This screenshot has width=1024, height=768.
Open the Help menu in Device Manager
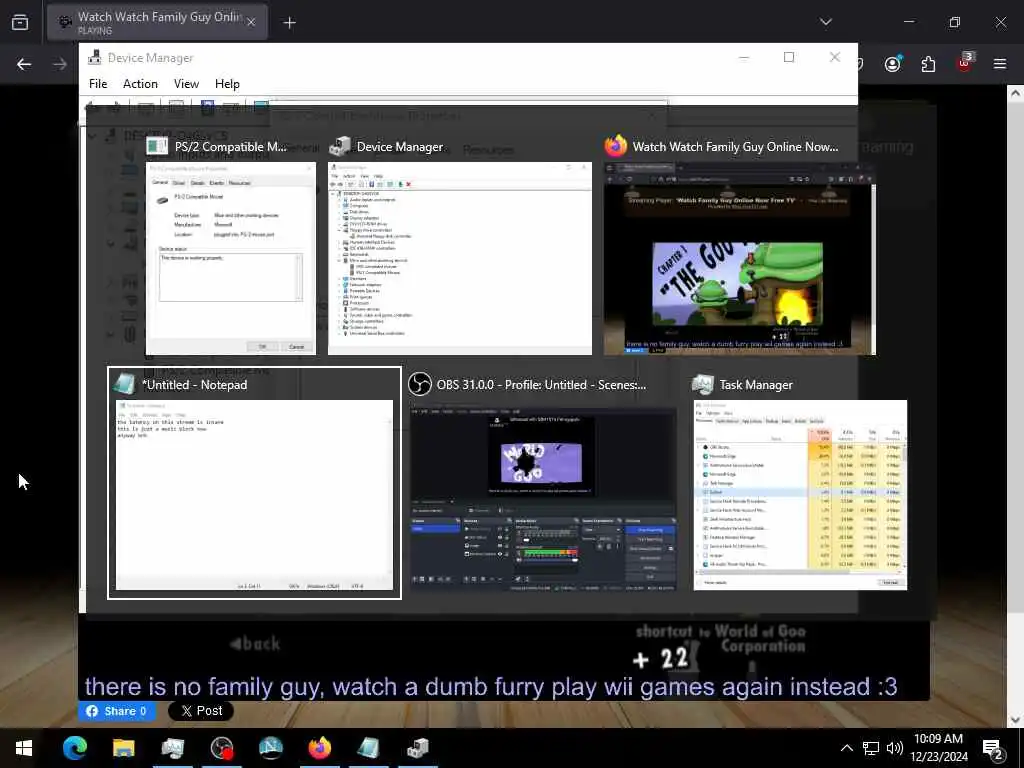(x=227, y=84)
